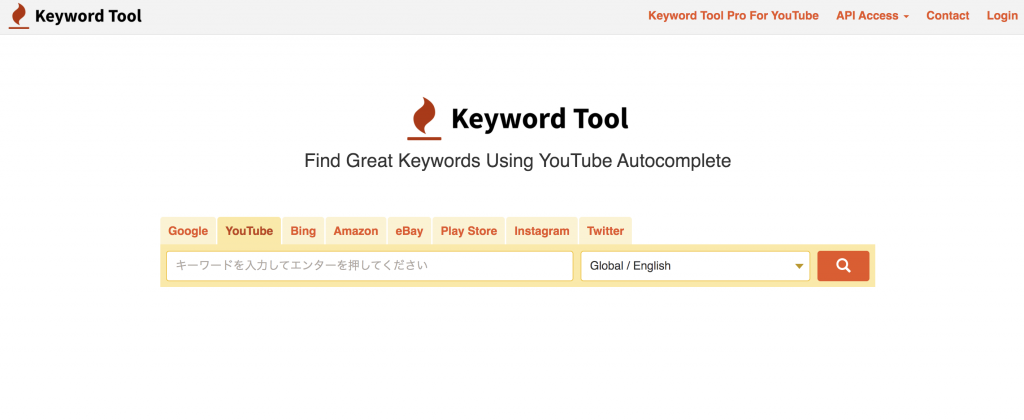
Task: Open the Amazon tab
Action: [356, 231]
